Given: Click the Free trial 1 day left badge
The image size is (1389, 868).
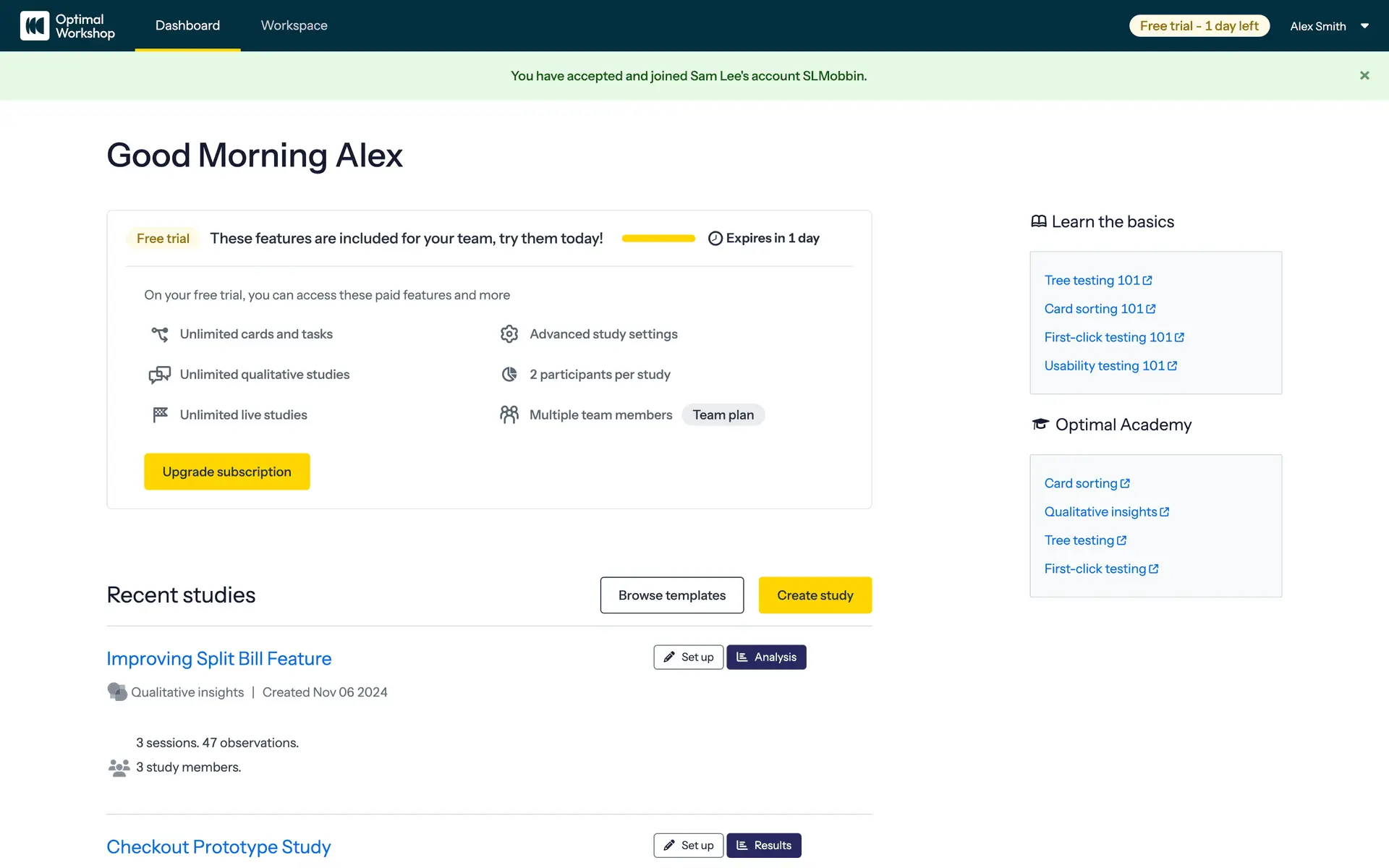Looking at the screenshot, I should coord(1199,26).
